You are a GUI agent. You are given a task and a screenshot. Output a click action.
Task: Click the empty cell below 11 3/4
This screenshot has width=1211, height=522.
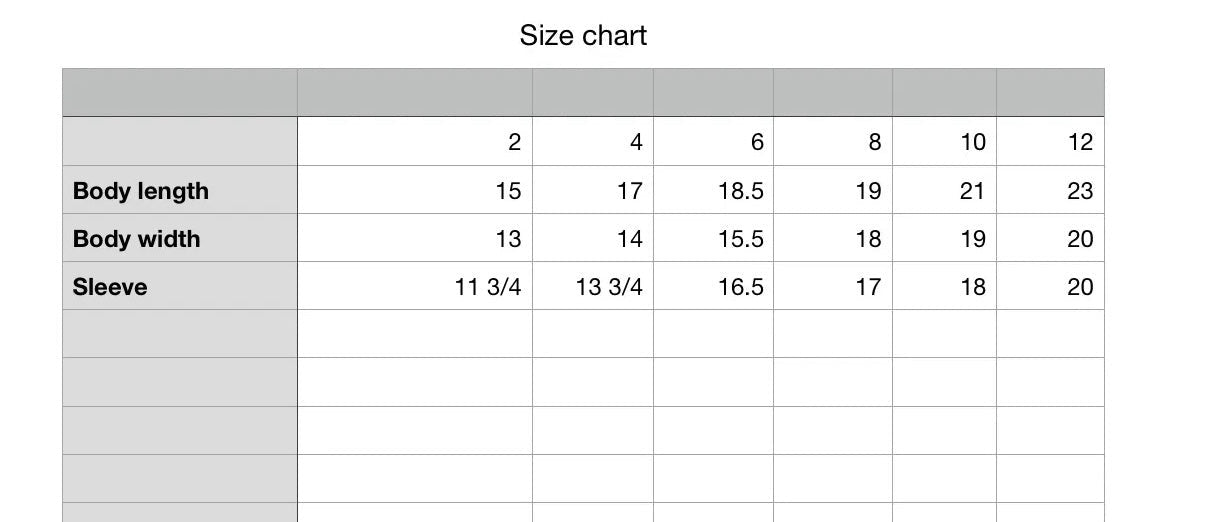coord(415,334)
